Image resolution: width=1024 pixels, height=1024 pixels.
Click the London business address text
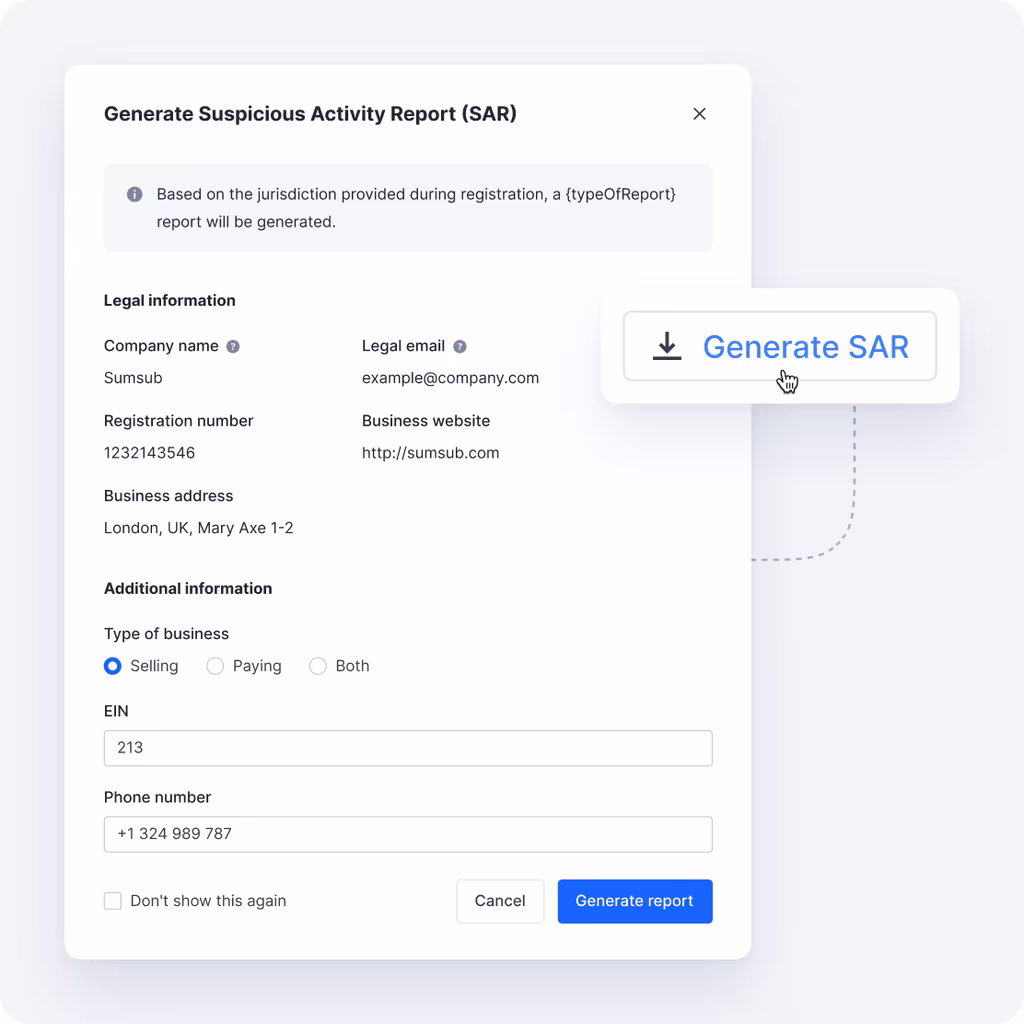point(198,528)
